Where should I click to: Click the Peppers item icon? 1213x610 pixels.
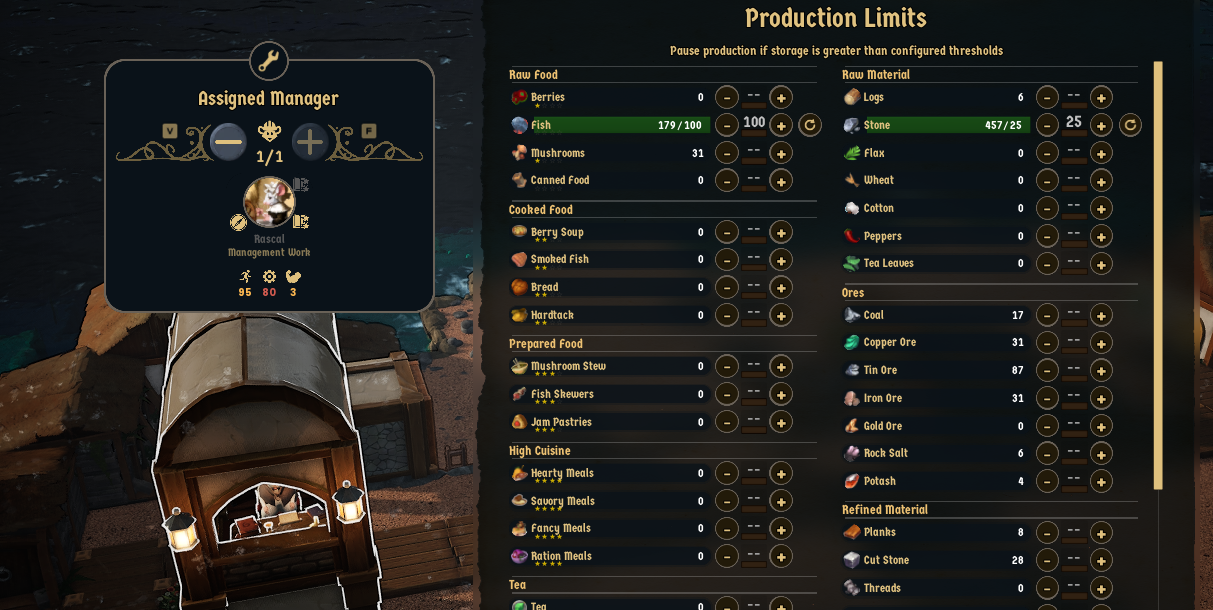click(x=851, y=237)
